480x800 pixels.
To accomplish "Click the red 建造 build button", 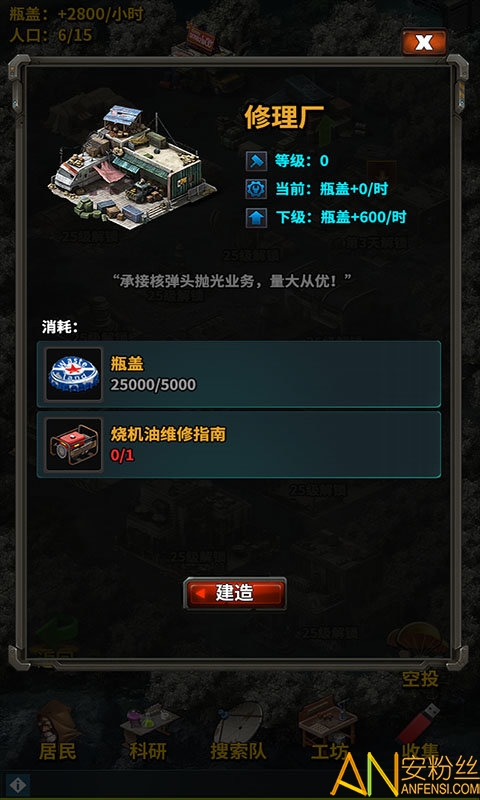I will [x=235, y=593].
